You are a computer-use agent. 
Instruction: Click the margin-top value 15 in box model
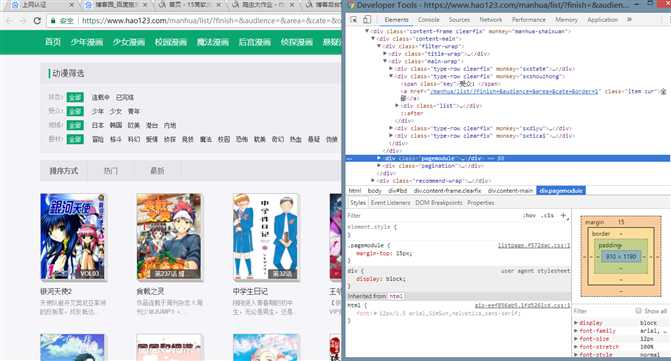621,222
